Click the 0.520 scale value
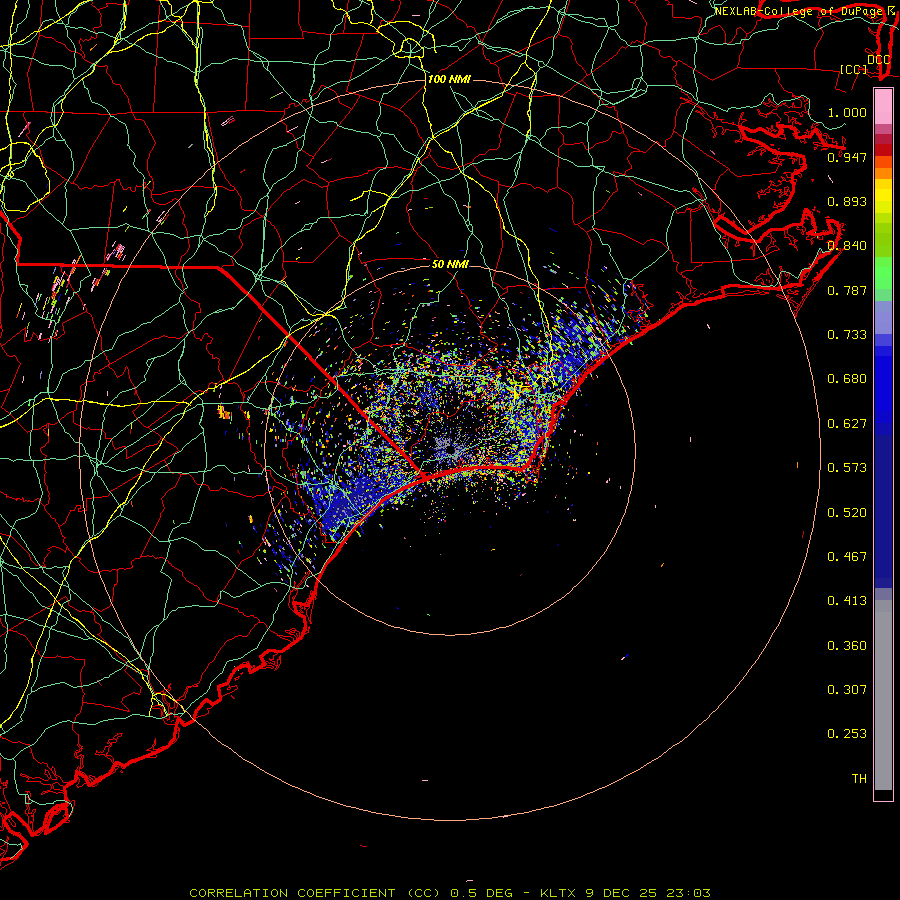This screenshot has width=900, height=900. (x=847, y=513)
